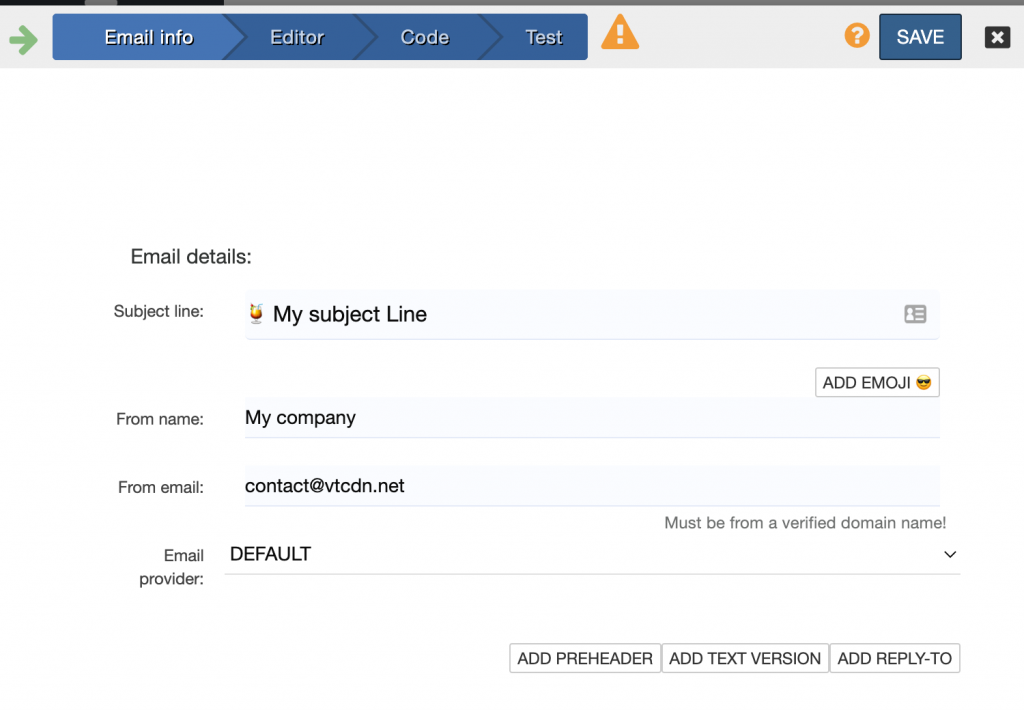Image resolution: width=1024 pixels, height=710 pixels.
Task: Close the email editor with X icon
Action: [997, 37]
